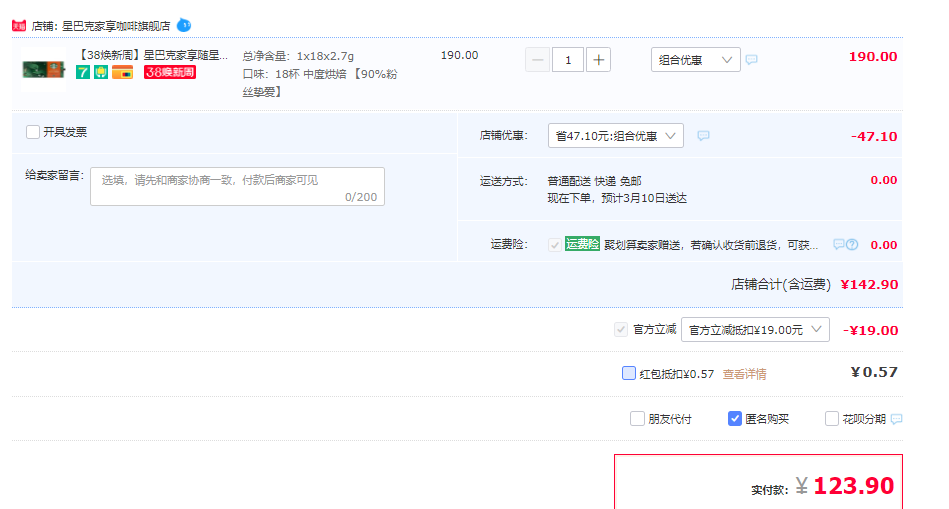Click the green 7-day return badge icon
This screenshot has width=949, height=509.
(x=83, y=73)
